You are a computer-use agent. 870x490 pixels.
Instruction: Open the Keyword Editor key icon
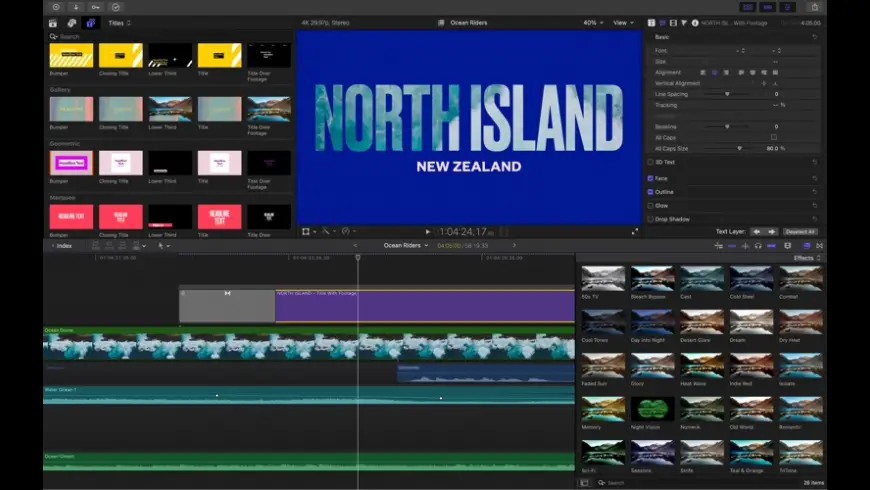click(x=96, y=6)
